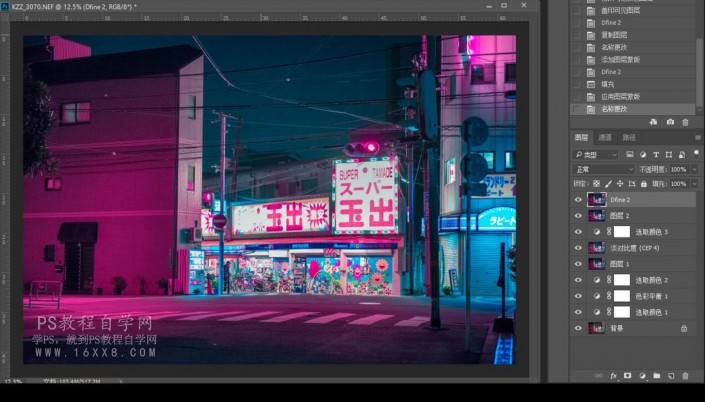This screenshot has height=402, width=705.
Task: Open layer style fx menu
Action: click(613, 376)
